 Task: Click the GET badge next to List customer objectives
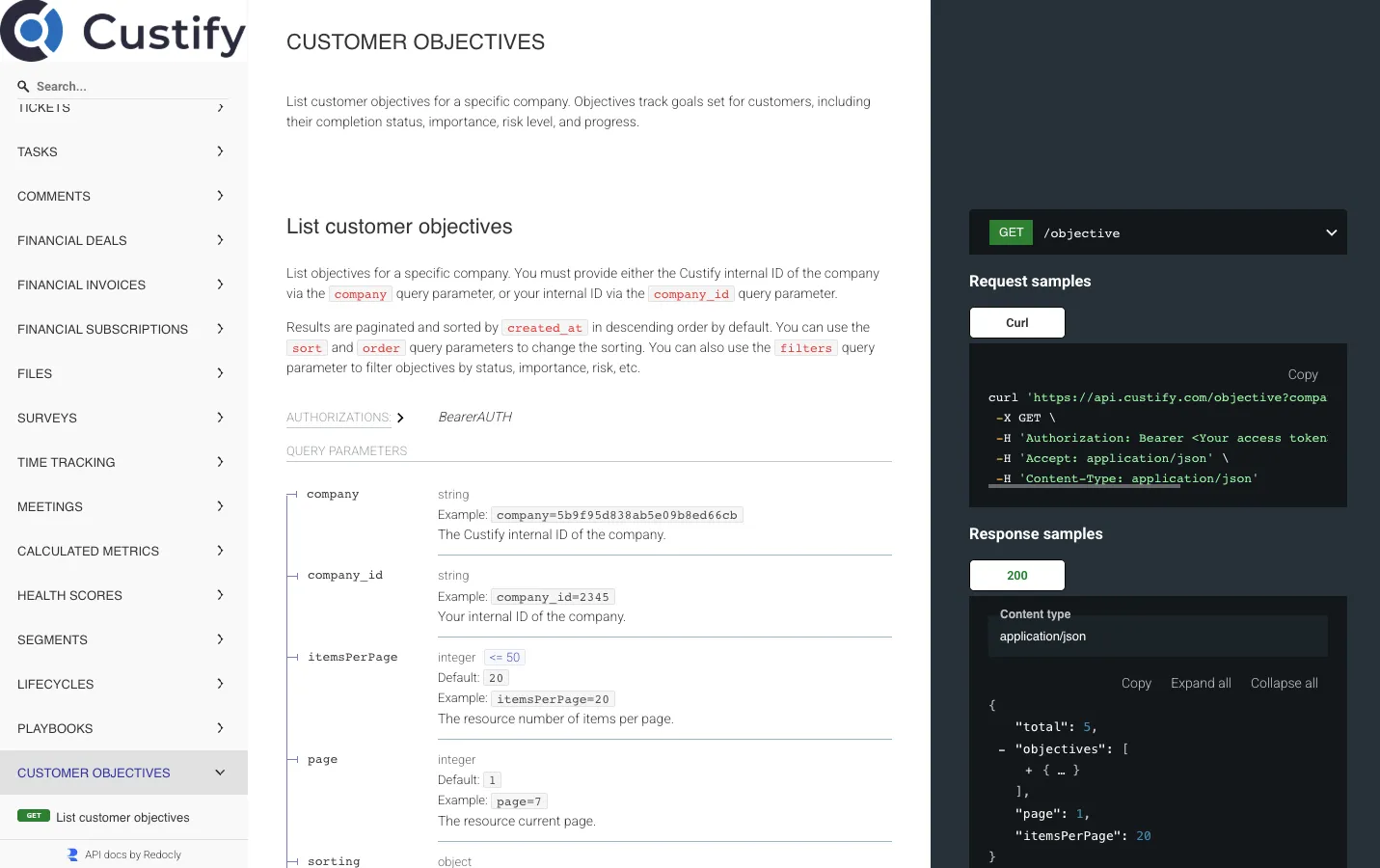coord(34,816)
